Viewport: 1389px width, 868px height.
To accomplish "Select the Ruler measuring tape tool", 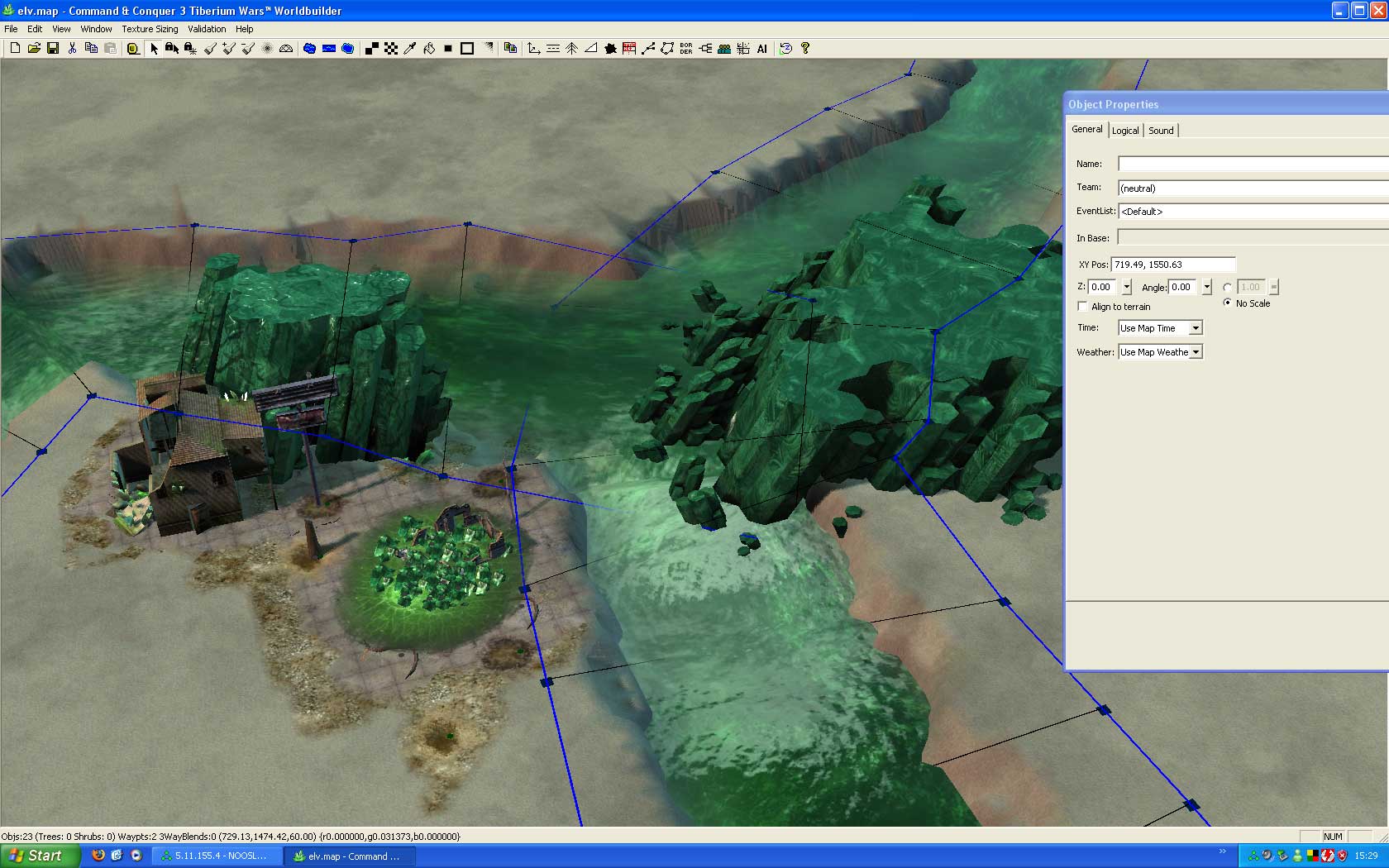I will coord(133,49).
